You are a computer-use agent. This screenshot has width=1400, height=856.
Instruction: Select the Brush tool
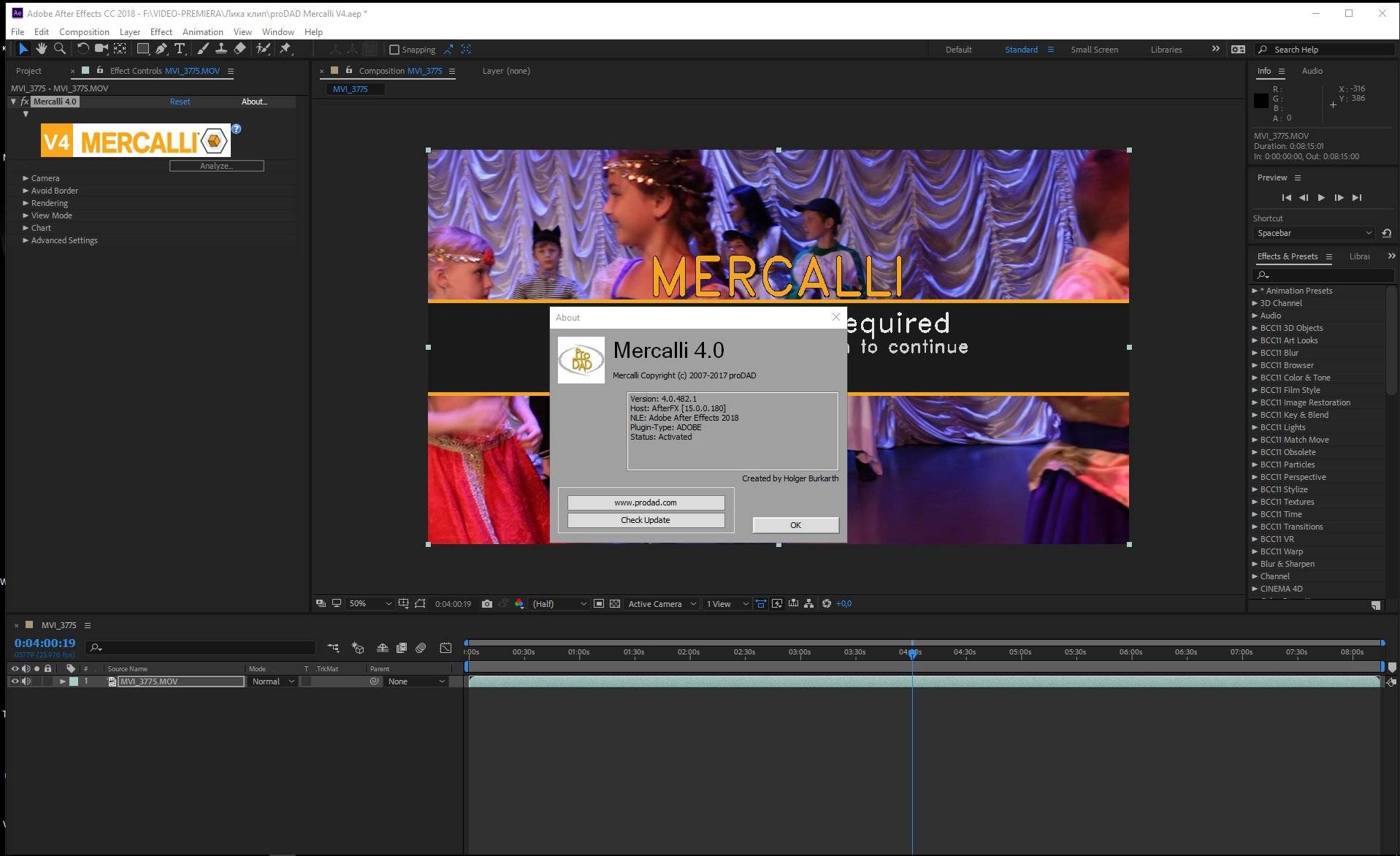tap(202, 49)
